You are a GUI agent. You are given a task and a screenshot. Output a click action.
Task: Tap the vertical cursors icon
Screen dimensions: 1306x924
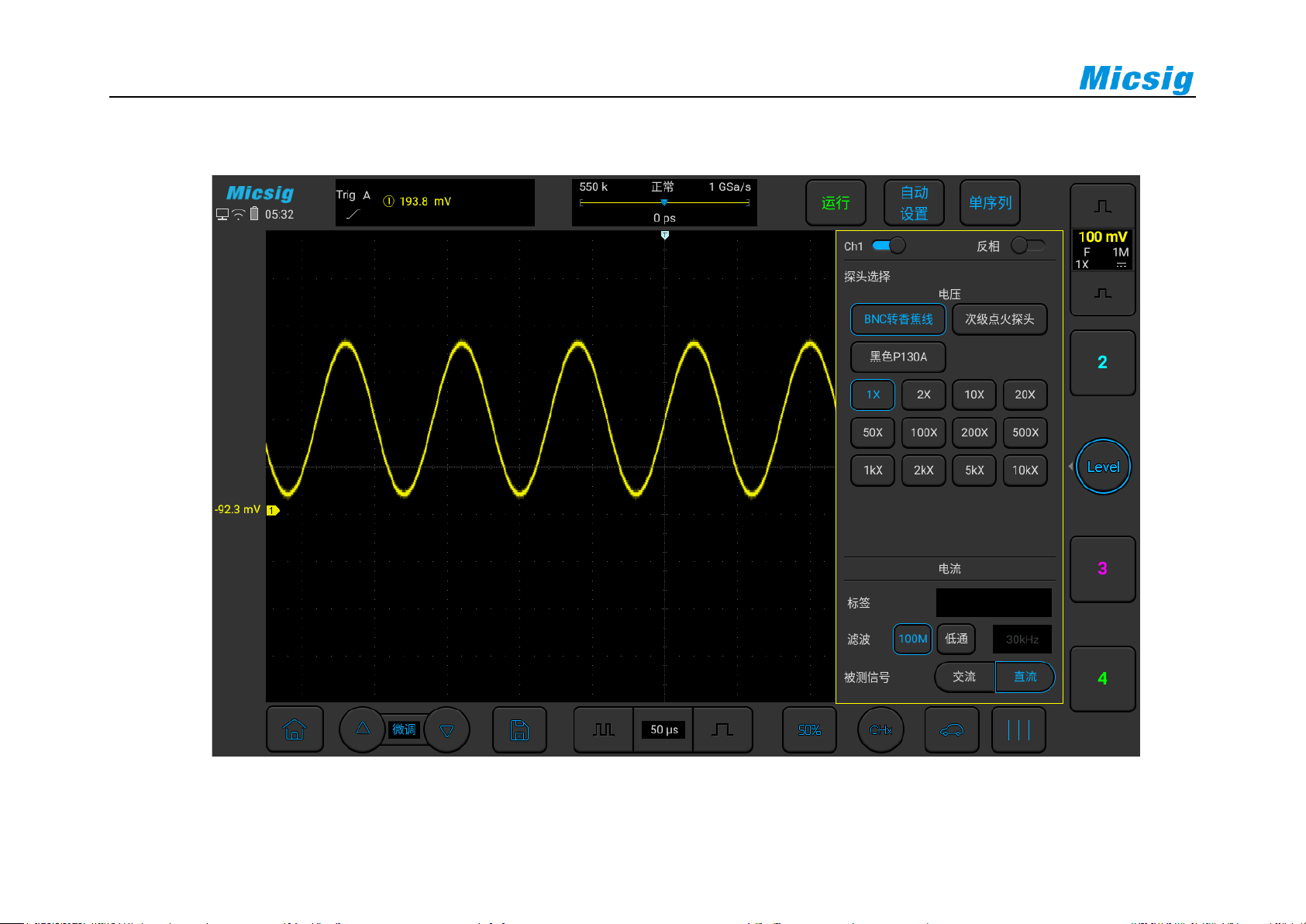pos(1018,729)
